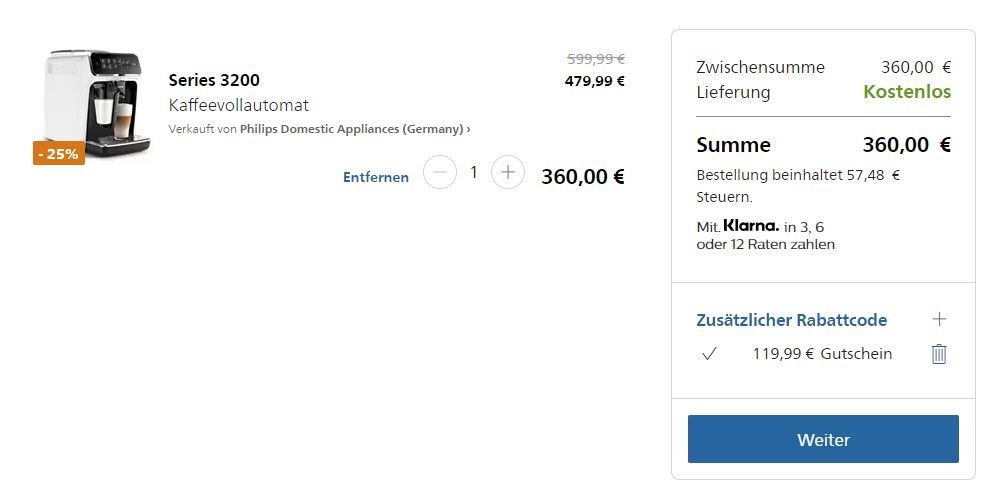Open Philips Domestic Appliances (Germany) seller link
Screen dimensions: 1002x489
[x=351, y=129]
